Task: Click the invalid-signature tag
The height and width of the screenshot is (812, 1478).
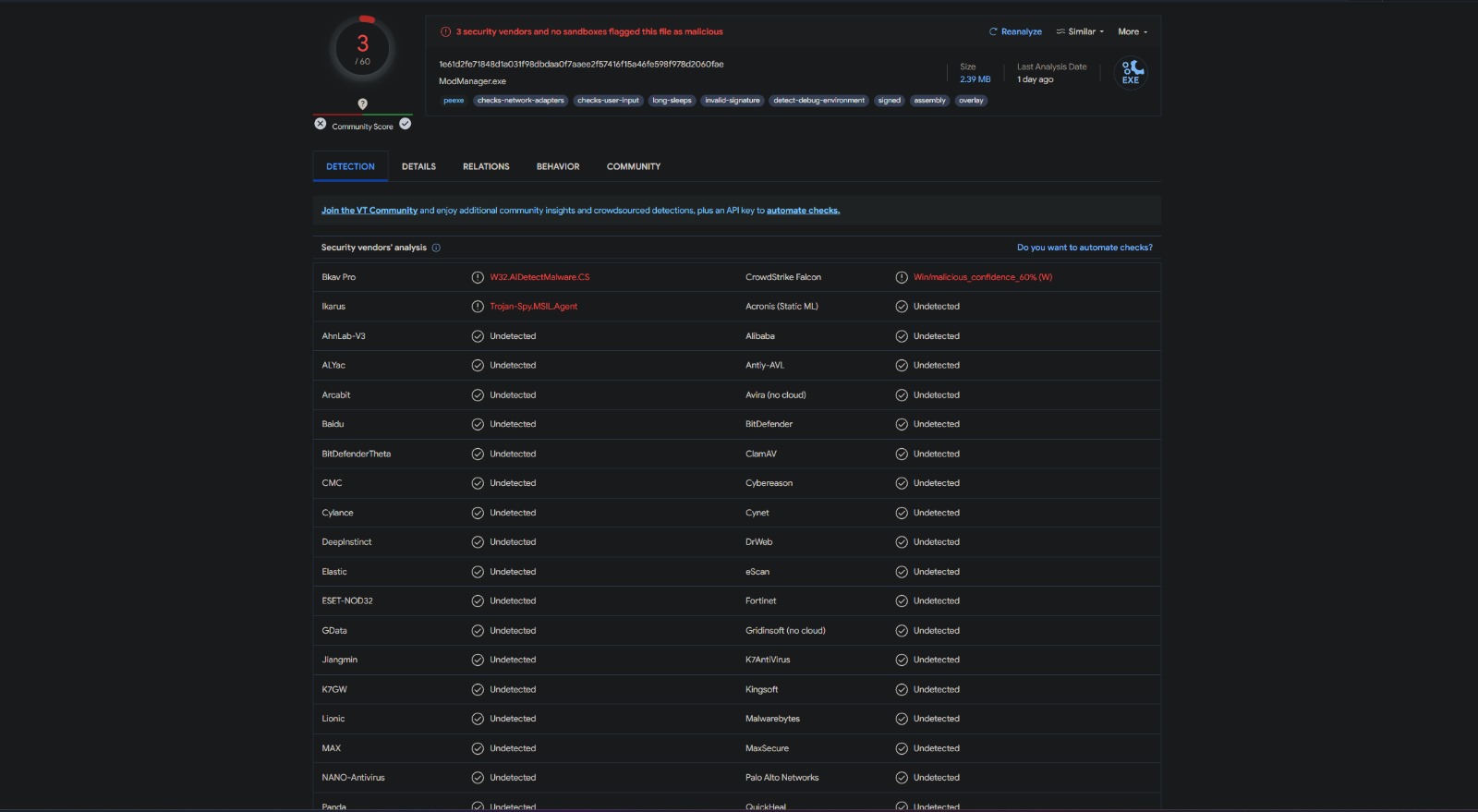Action: click(x=733, y=101)
